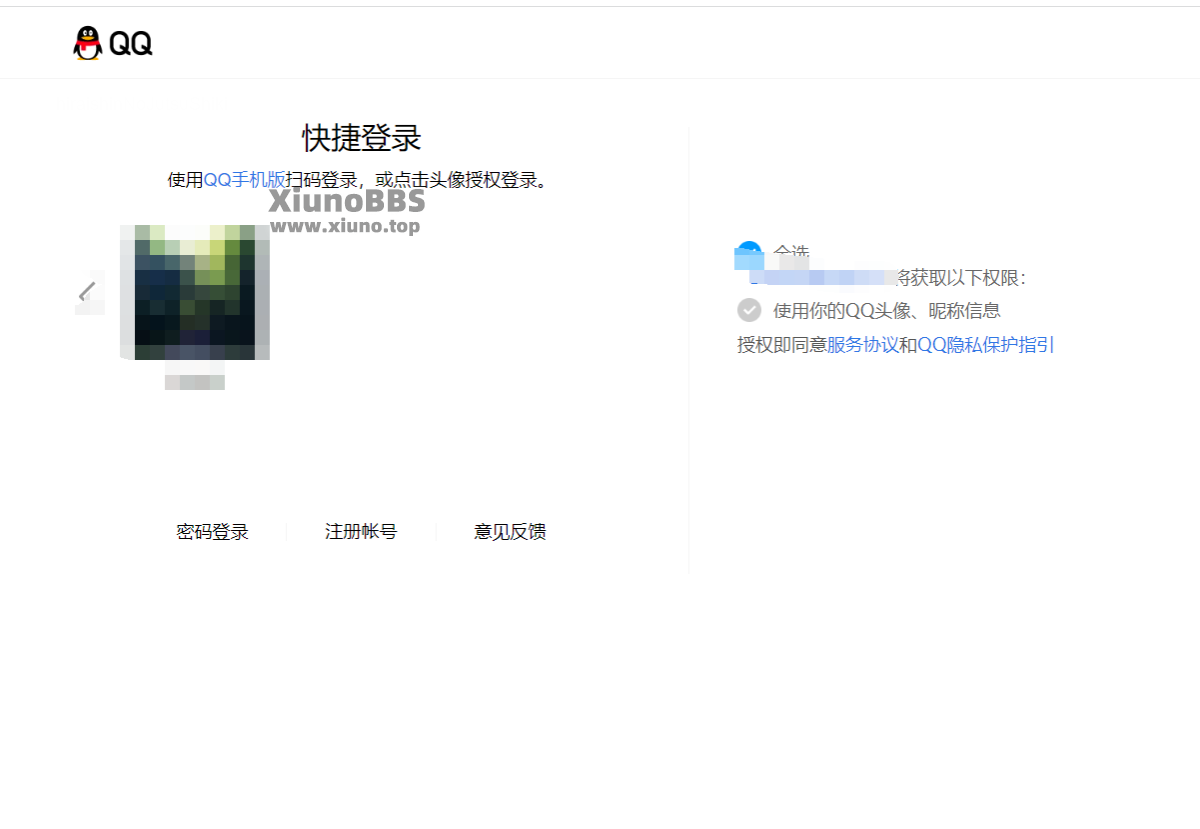Click the 将获取以下权限 text
1200x829 pixels.
(961, 278)
